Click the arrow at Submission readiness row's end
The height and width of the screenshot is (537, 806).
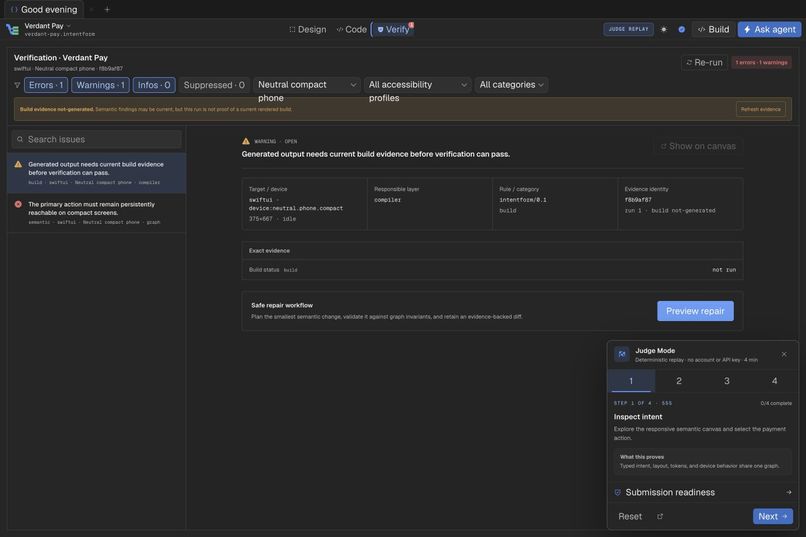tap(789, 492)
